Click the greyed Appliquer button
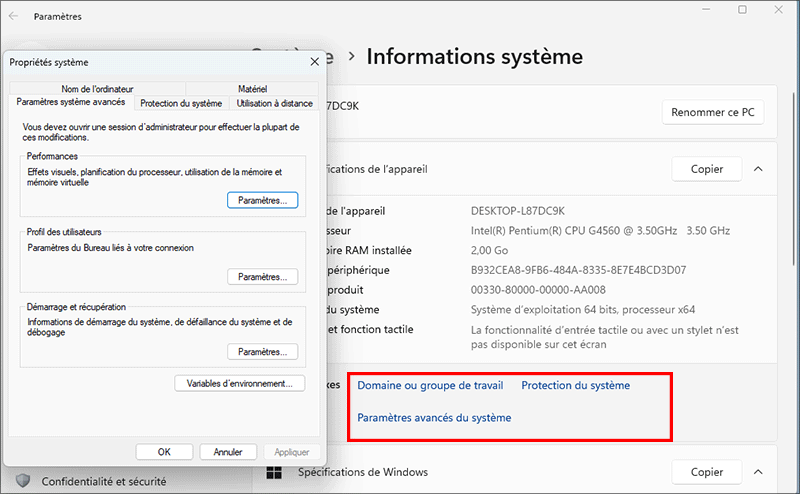Image resolution: width=800 pixels, height=494 pixels. click(292, 452)
